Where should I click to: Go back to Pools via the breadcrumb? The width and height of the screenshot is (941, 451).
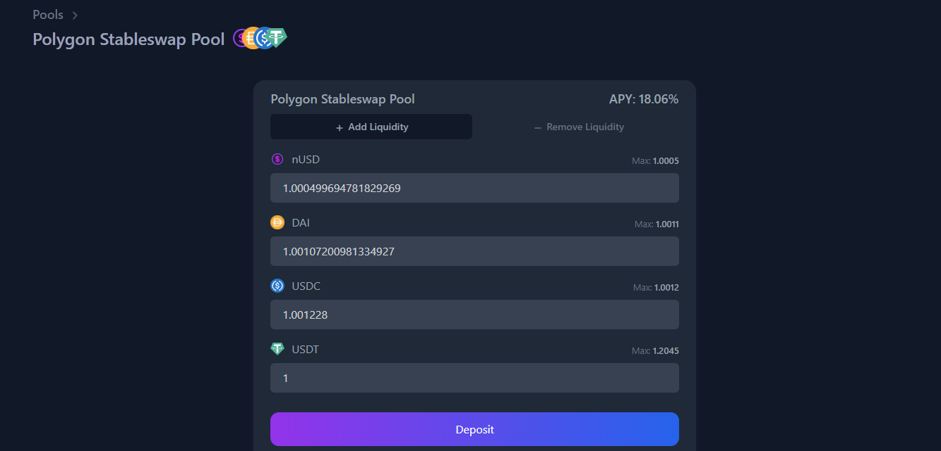tap(47, 15)
